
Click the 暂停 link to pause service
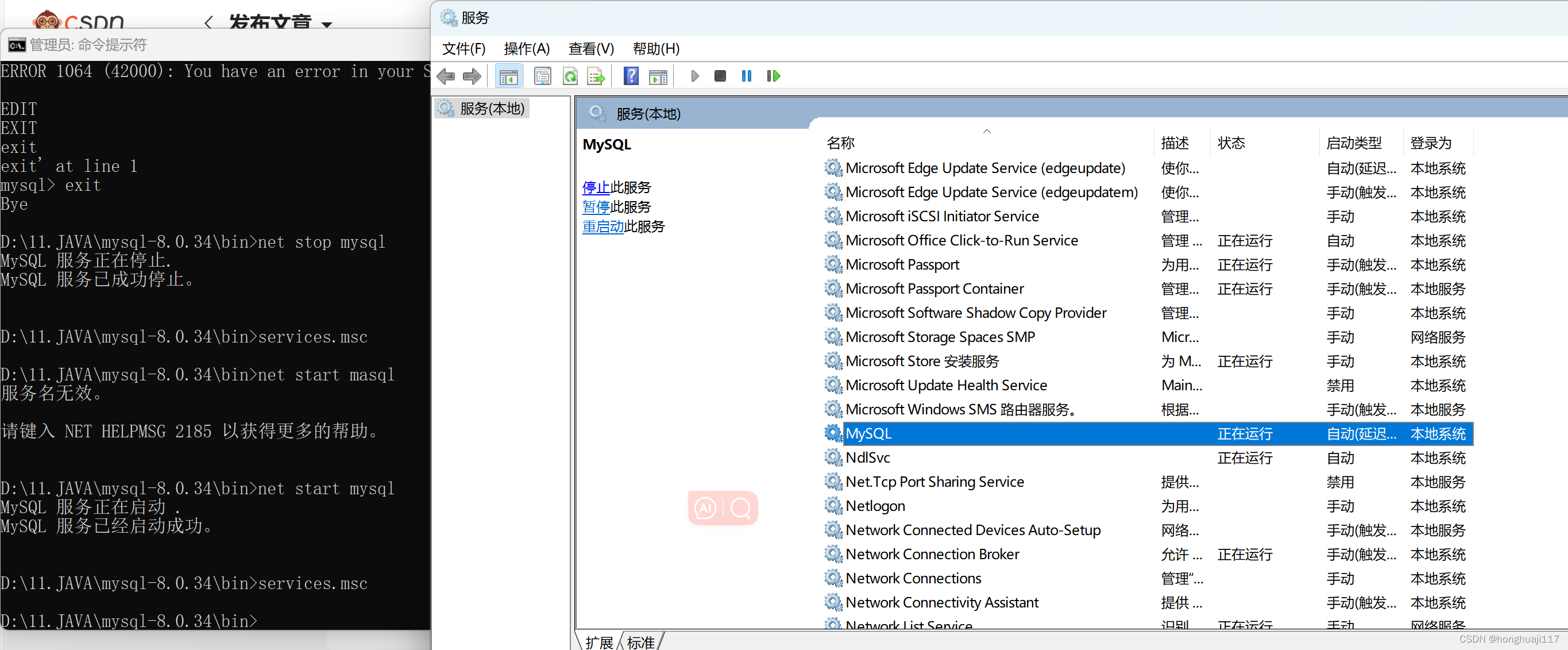[596, 207]
